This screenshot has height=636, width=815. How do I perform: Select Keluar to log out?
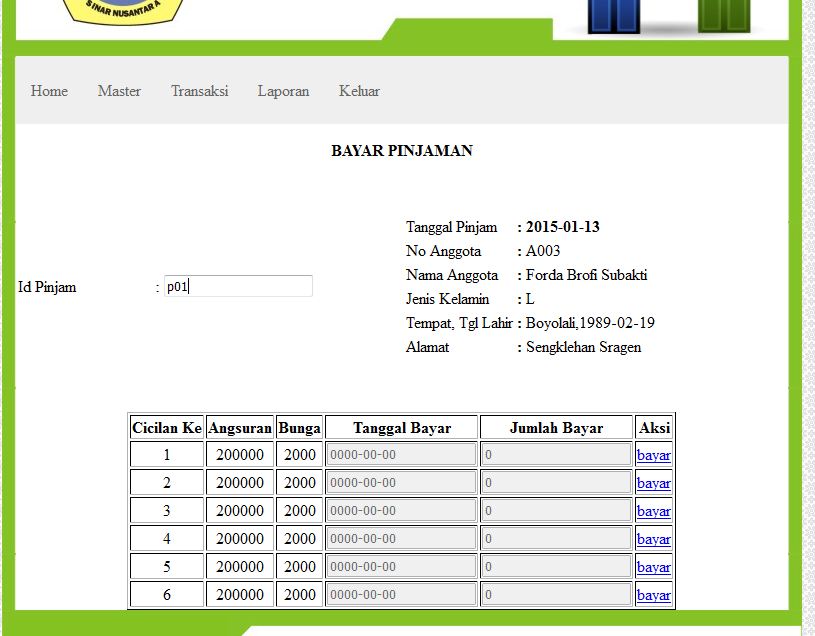click(x=359, y=91)
